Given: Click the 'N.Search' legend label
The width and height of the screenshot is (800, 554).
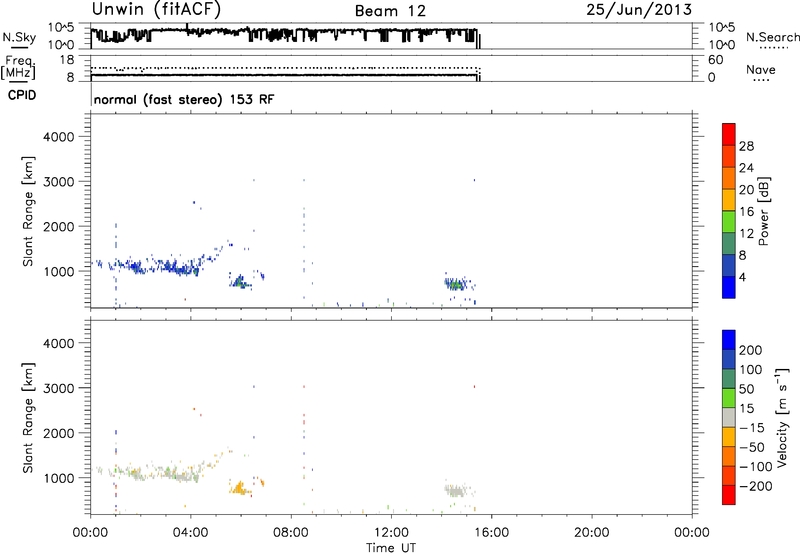Looking at the screenshot, I should [x=772, y=37].
